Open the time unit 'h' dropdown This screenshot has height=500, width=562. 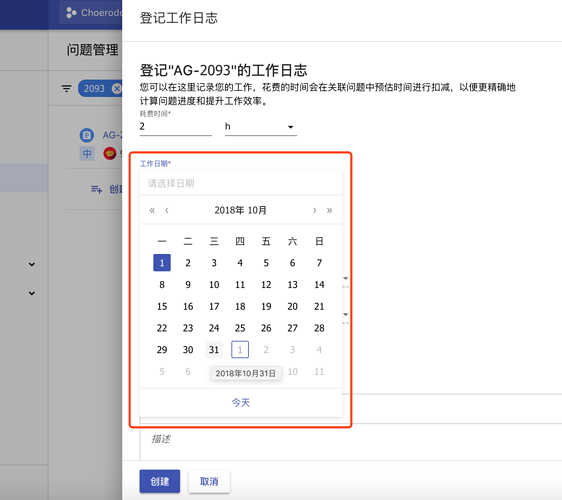tap(261, 127)
